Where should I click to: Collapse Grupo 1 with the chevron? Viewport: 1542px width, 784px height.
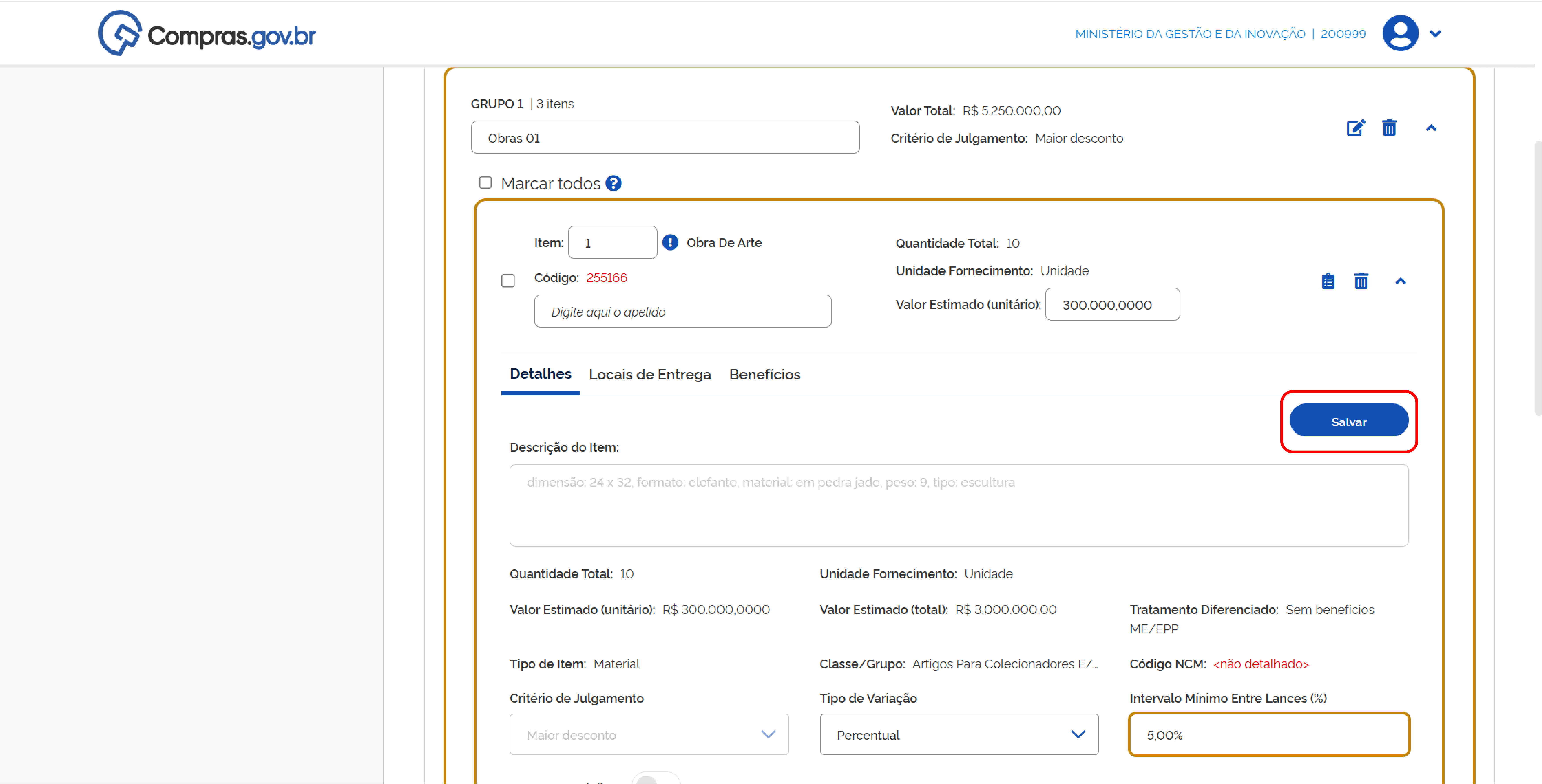tap(1431, 128)
